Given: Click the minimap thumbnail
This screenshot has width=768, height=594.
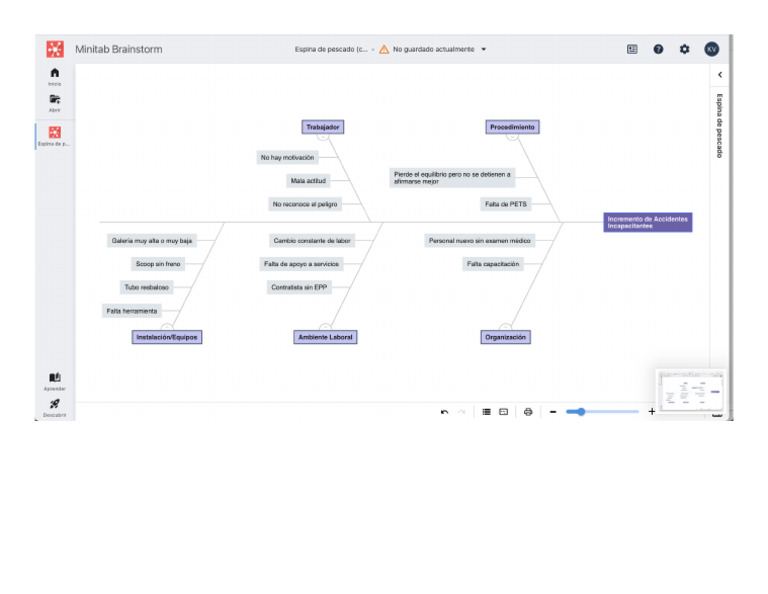Looking at the screenshot, I should point(691,391).
